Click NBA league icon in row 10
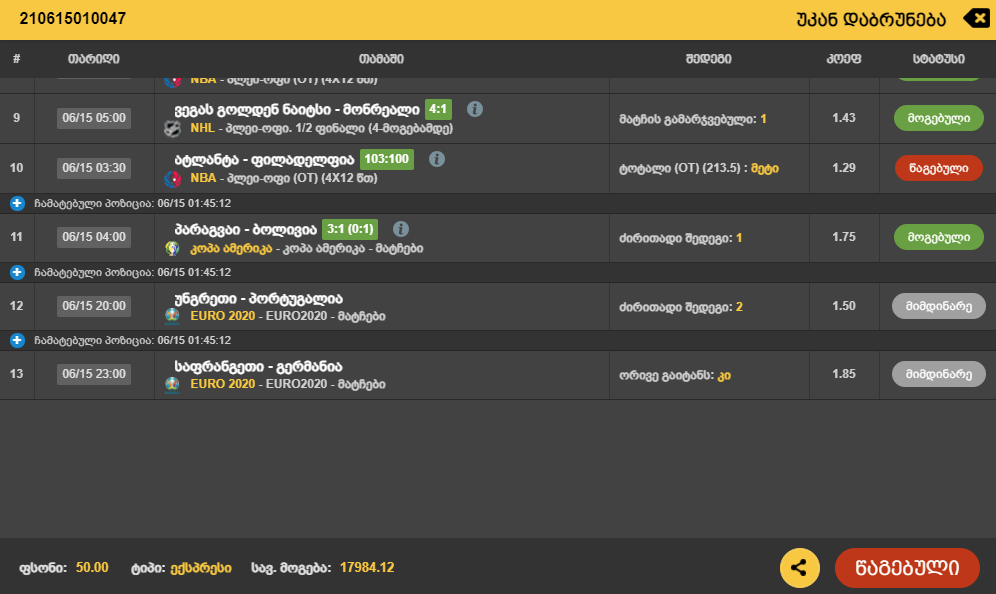The image size is (996, 594). coord(173,179)
